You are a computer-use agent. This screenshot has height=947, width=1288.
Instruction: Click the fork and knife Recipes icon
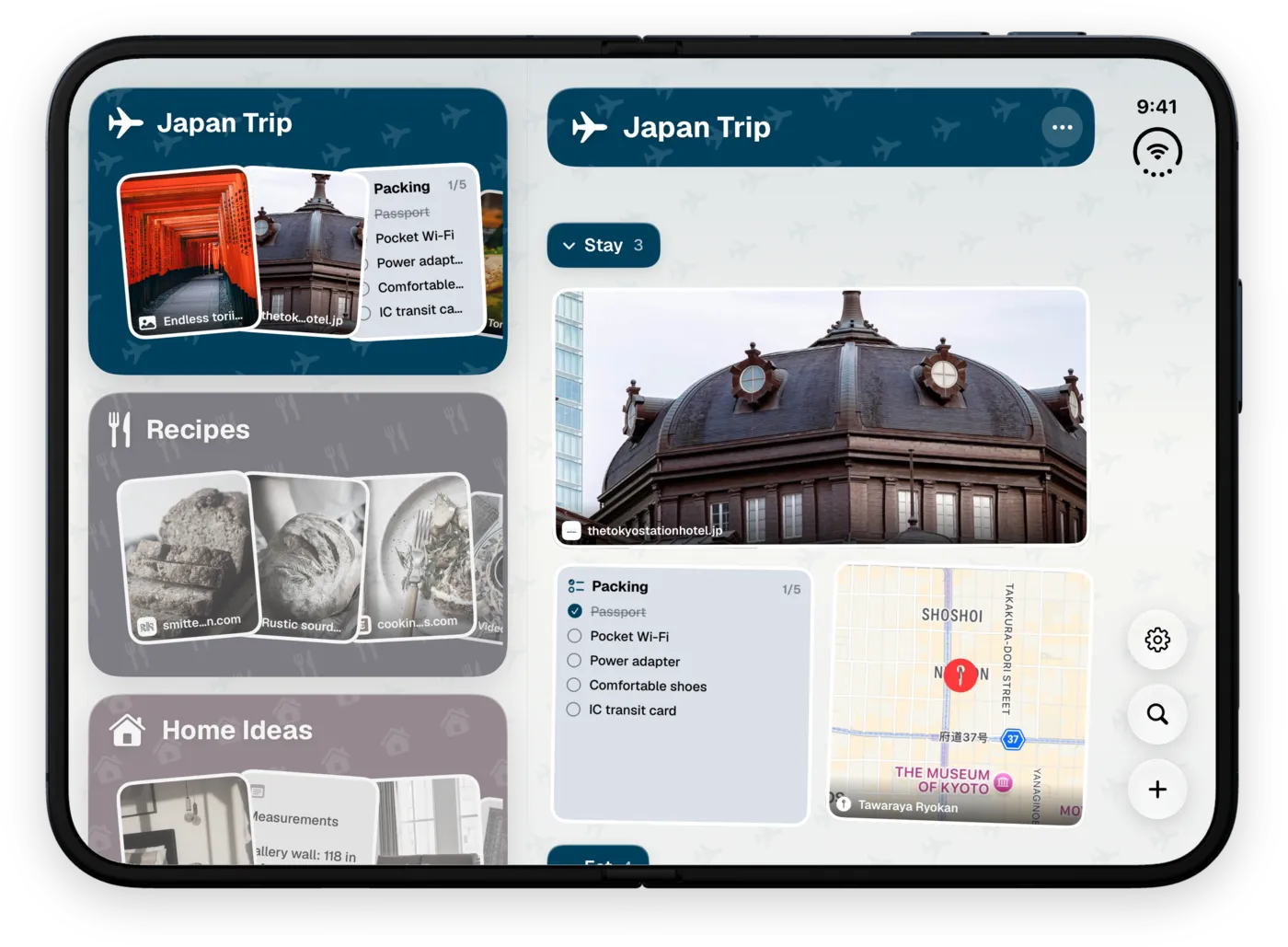pyautogui.click(x=120, y=429)
